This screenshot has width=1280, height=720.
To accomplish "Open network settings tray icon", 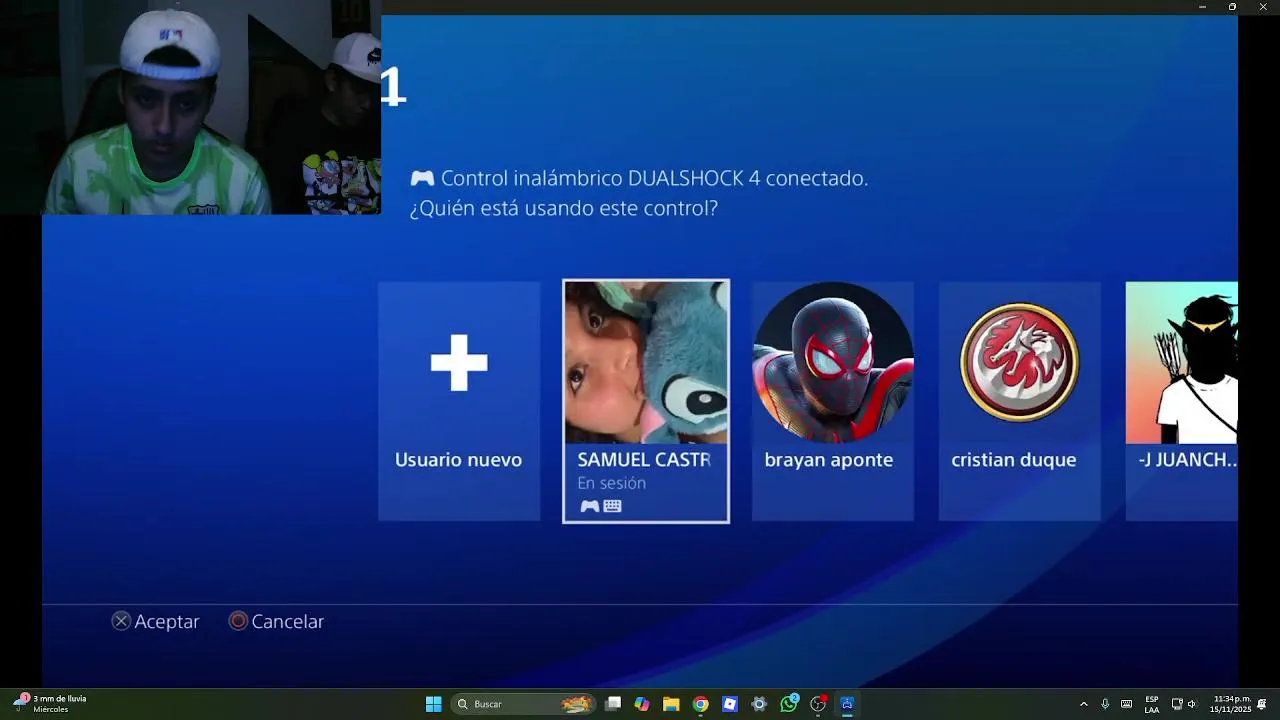I will pos(1177,704).
